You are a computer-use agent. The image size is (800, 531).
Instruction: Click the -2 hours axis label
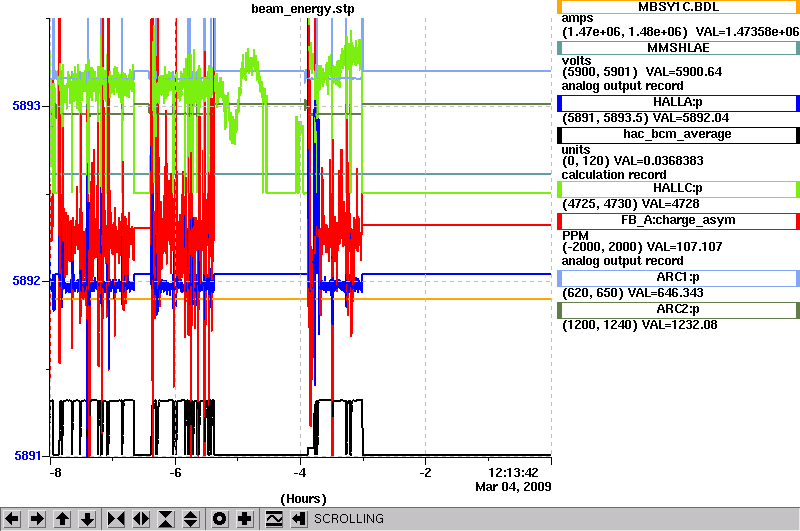[x=426, y=472]
